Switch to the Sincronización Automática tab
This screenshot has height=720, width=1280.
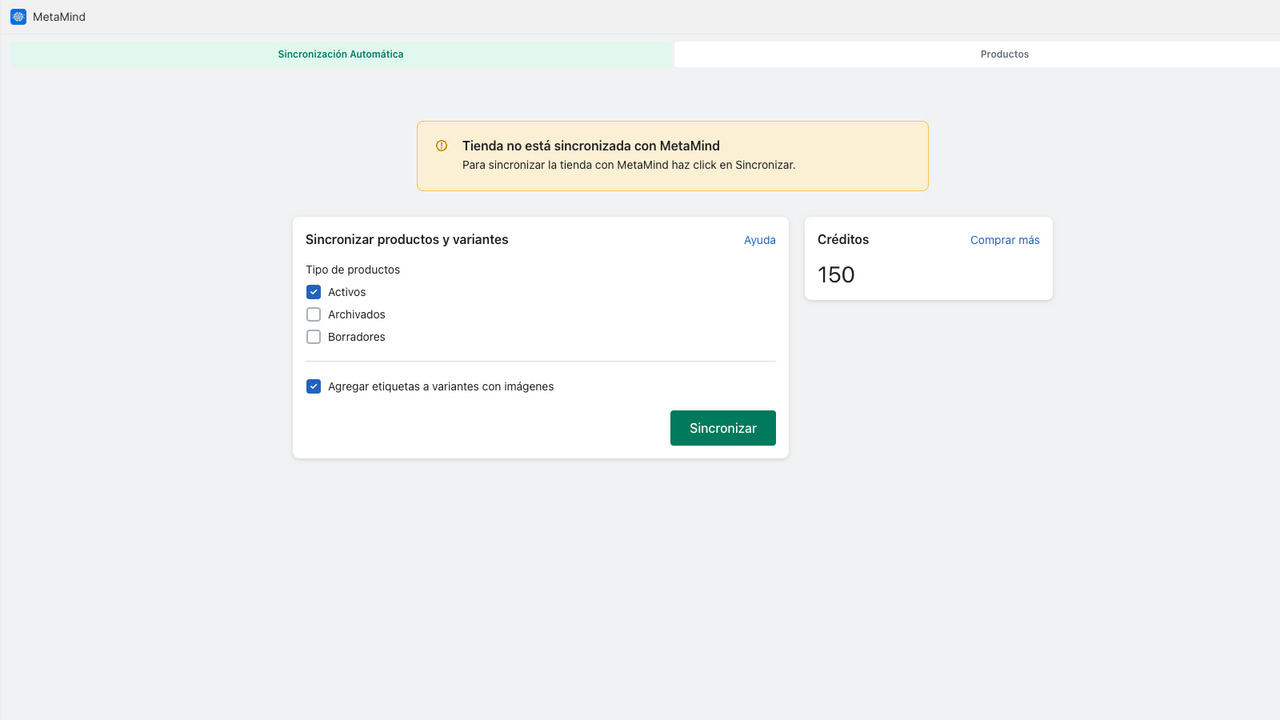click(342, 54)
